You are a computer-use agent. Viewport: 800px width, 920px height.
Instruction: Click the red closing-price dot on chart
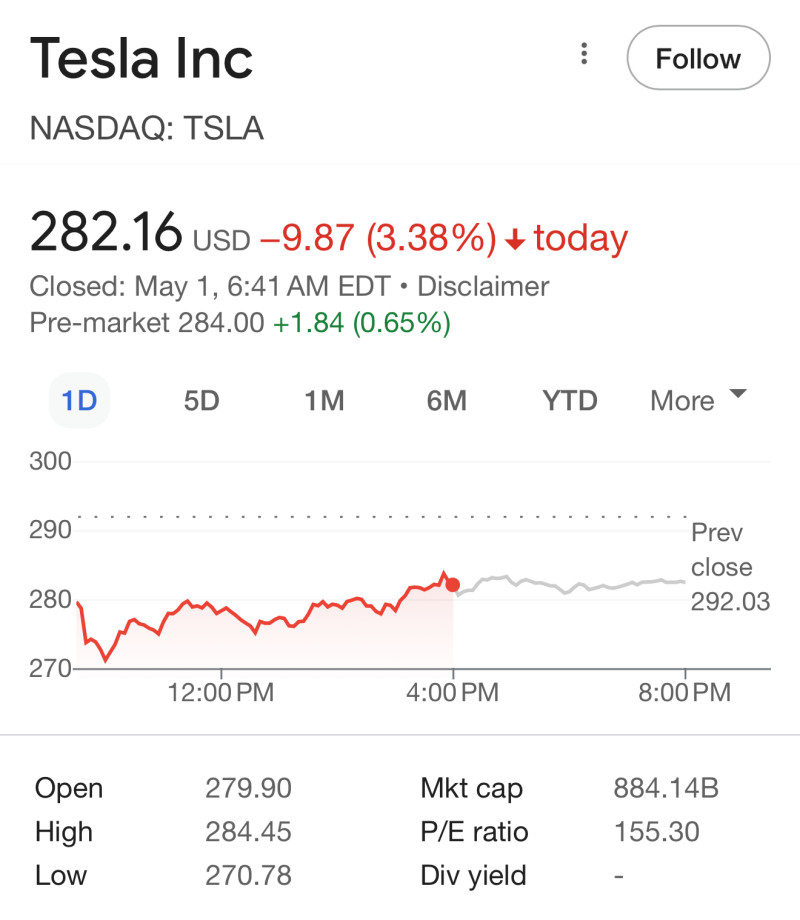coord(453,584)
